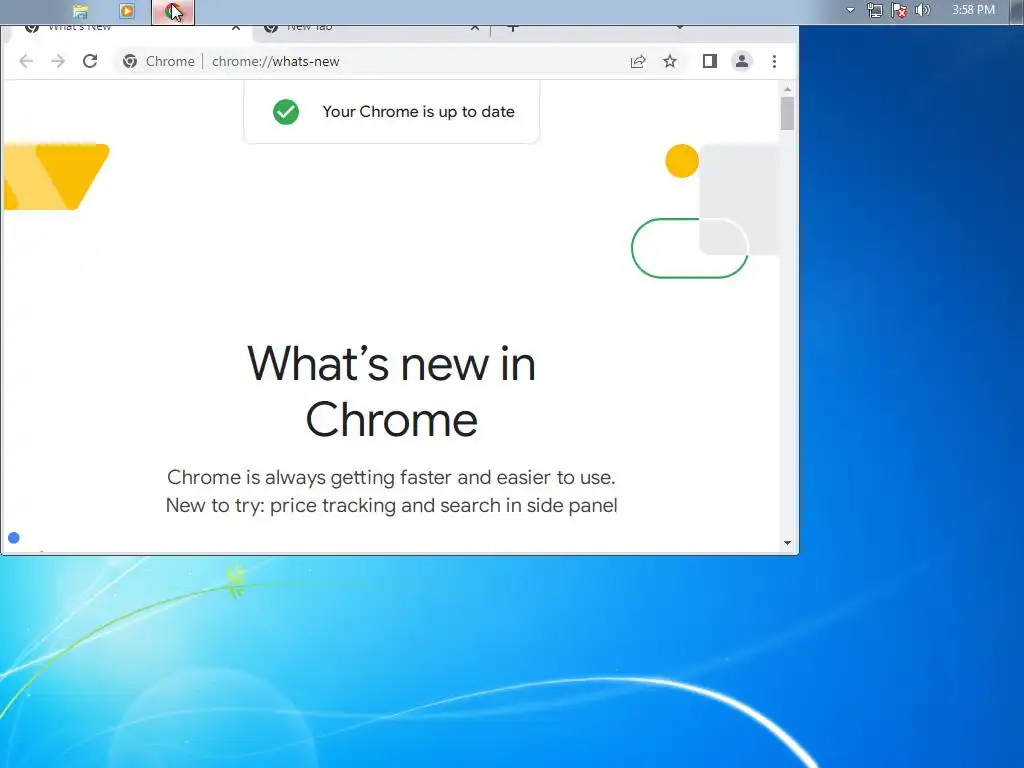1024x768 pixels.
Task: Click the page scrollbar down arrow
Action: [788, 543]
